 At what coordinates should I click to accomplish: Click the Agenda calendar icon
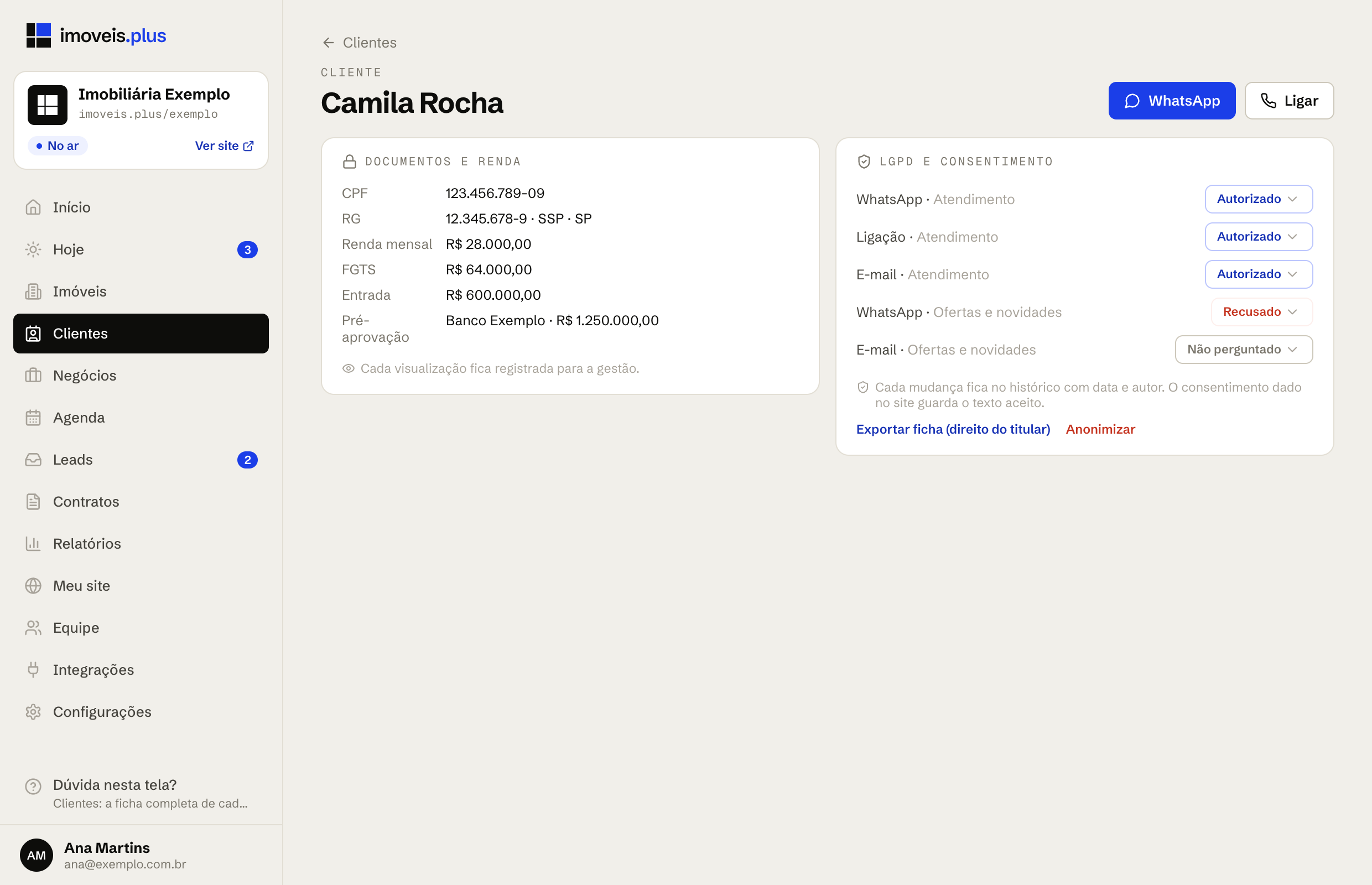[x=33, y=417]
